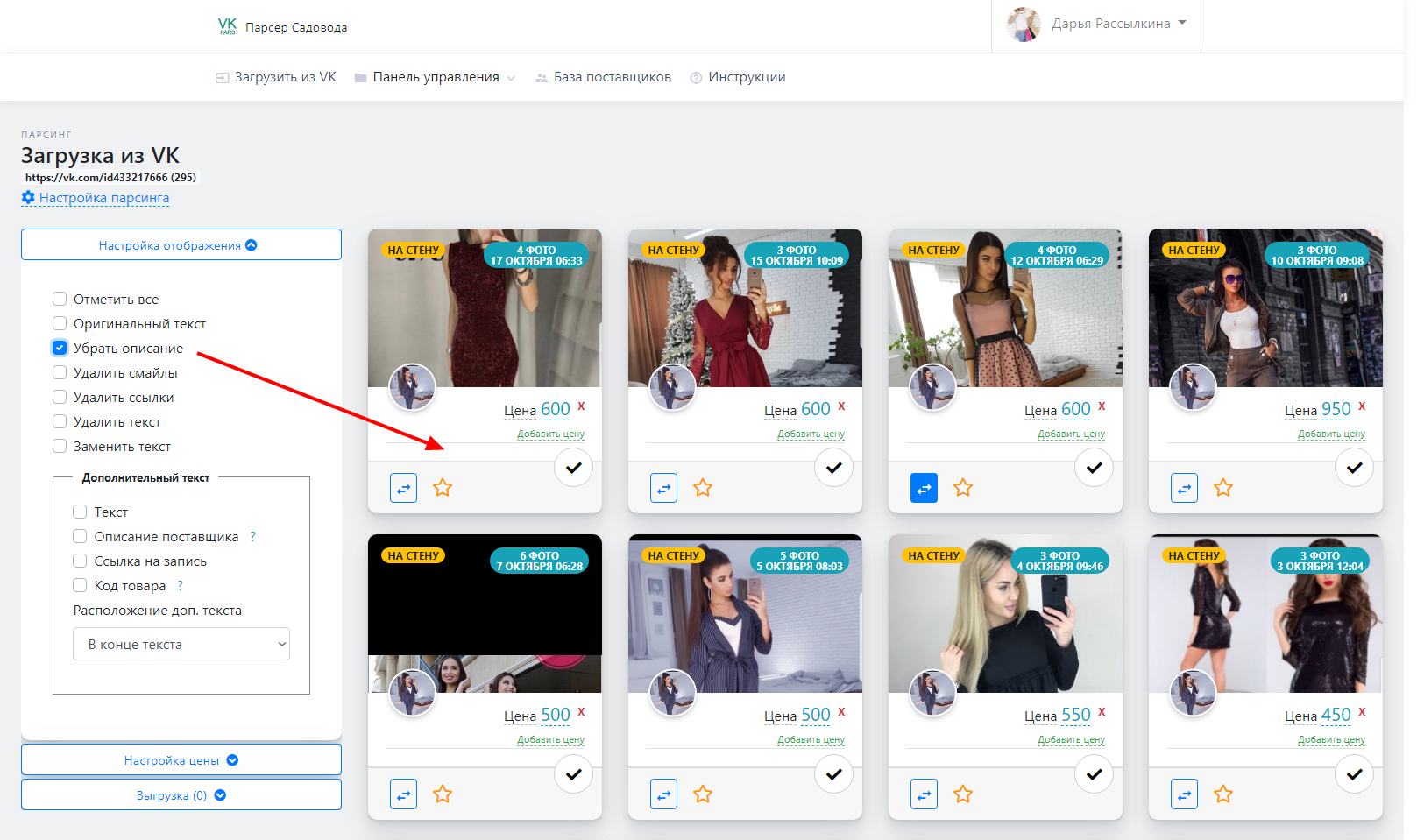Star the 3 October 12:04 product card

point(1223,794)
